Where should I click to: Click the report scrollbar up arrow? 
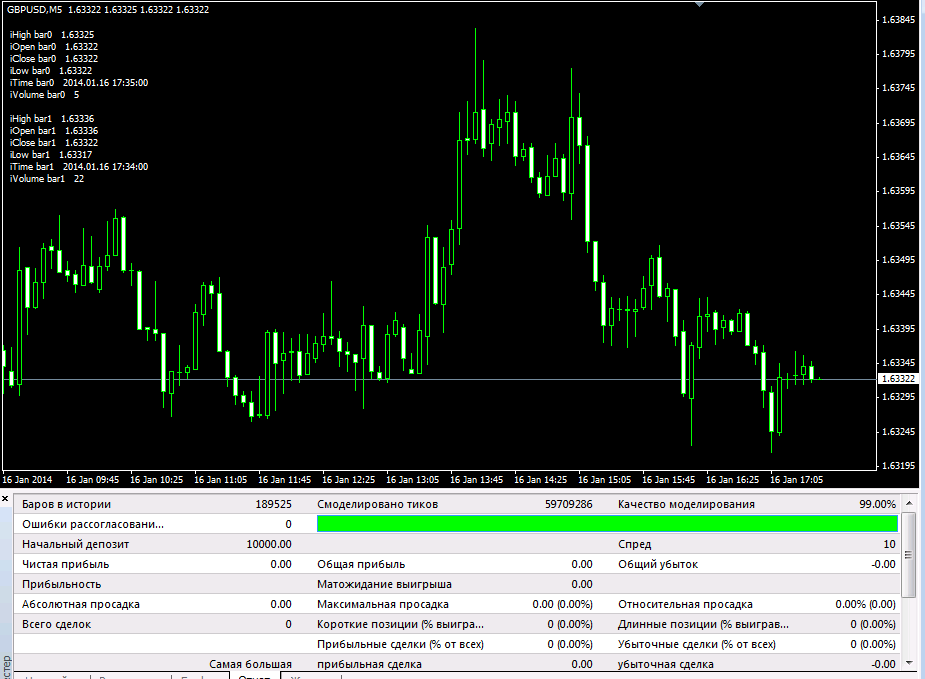pyautogui.click(x=909, y=503)
